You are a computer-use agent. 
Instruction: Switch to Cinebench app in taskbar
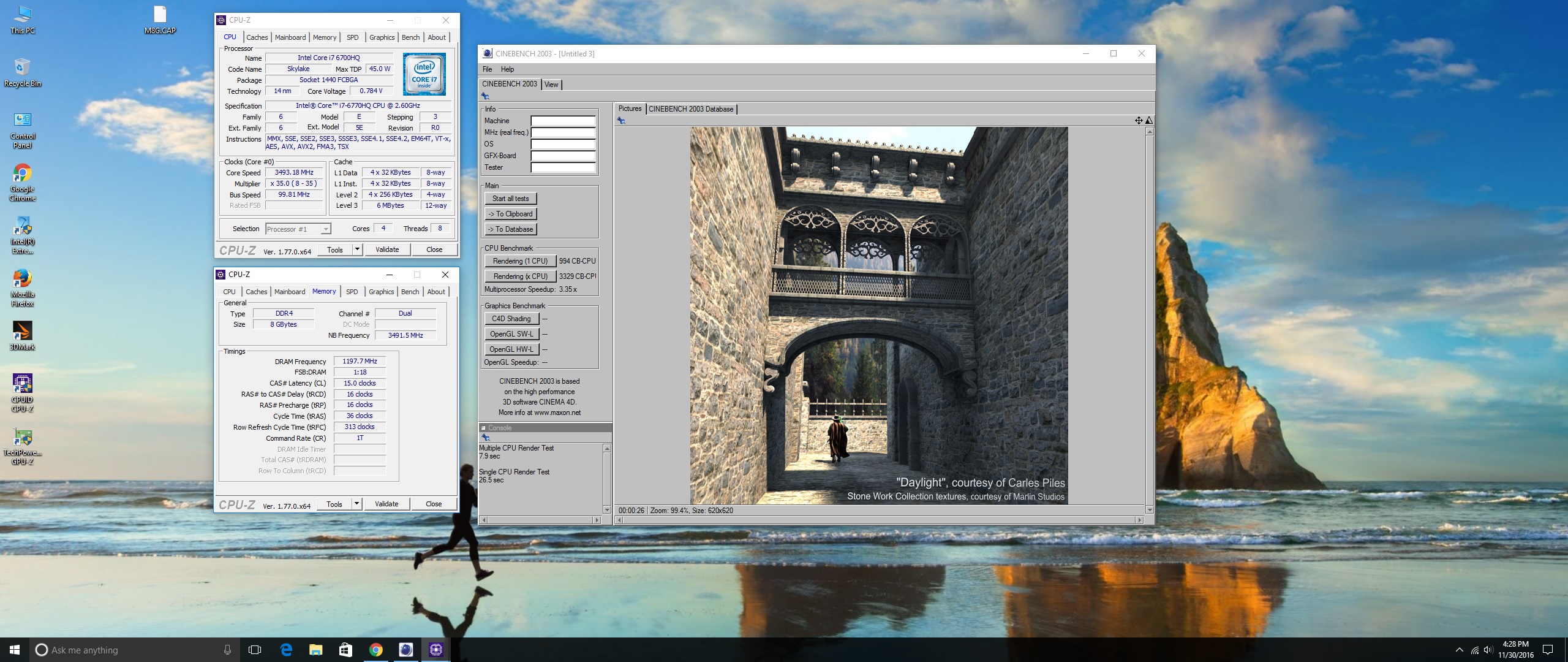coord(405,650)
